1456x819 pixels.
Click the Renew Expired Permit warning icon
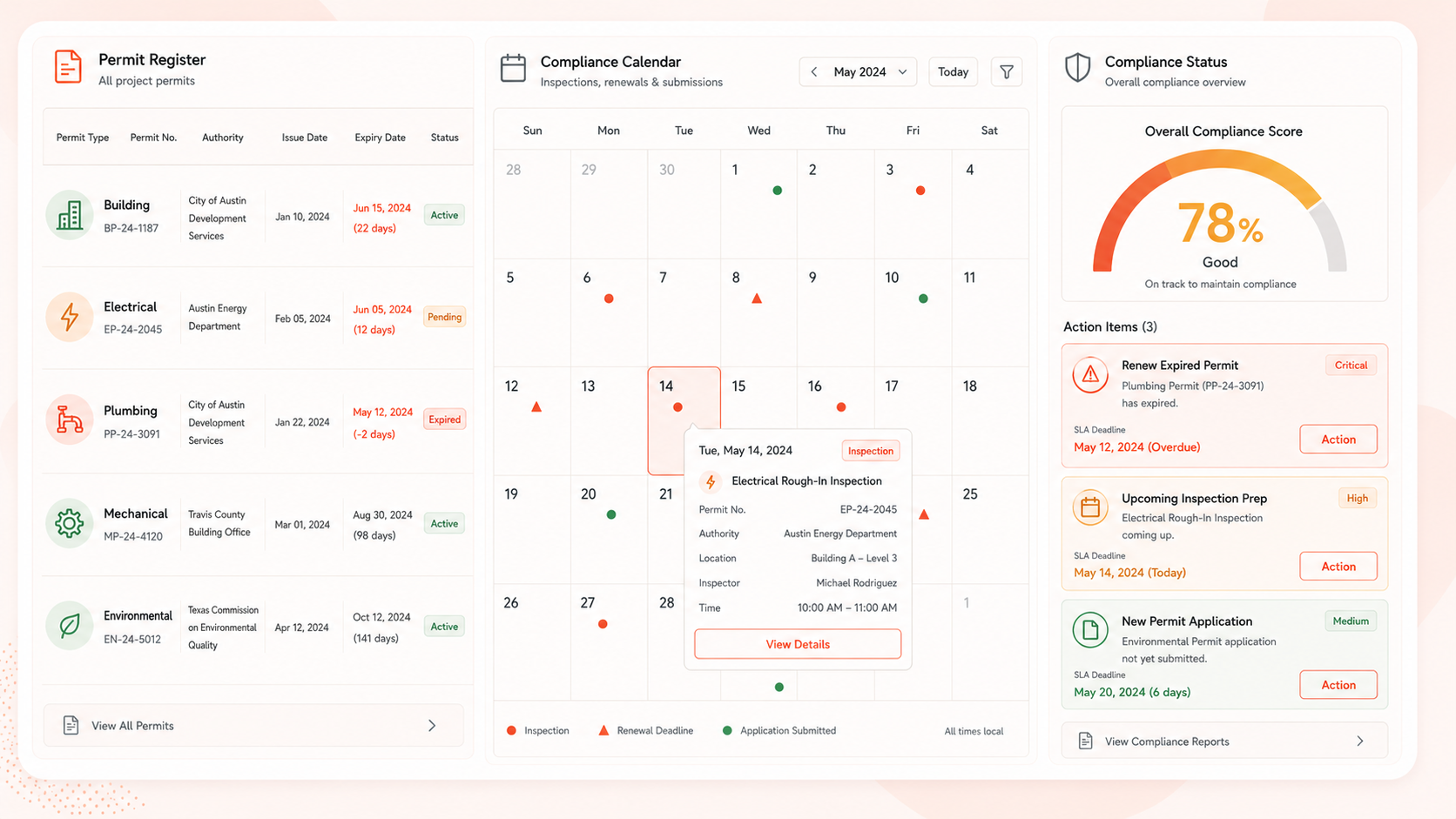coord(1090,375)
